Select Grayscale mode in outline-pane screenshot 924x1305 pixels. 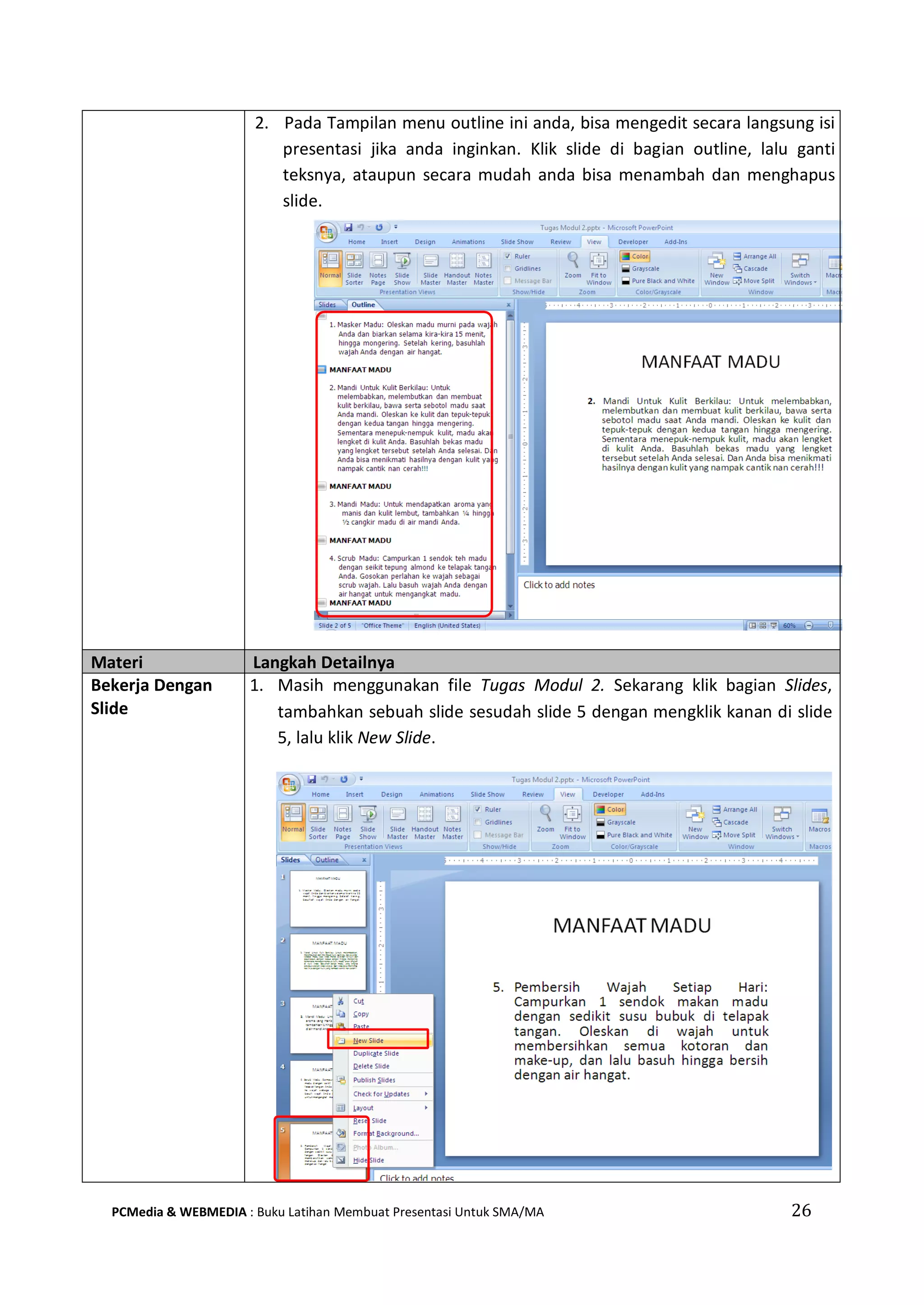click(x=641, y=268)
